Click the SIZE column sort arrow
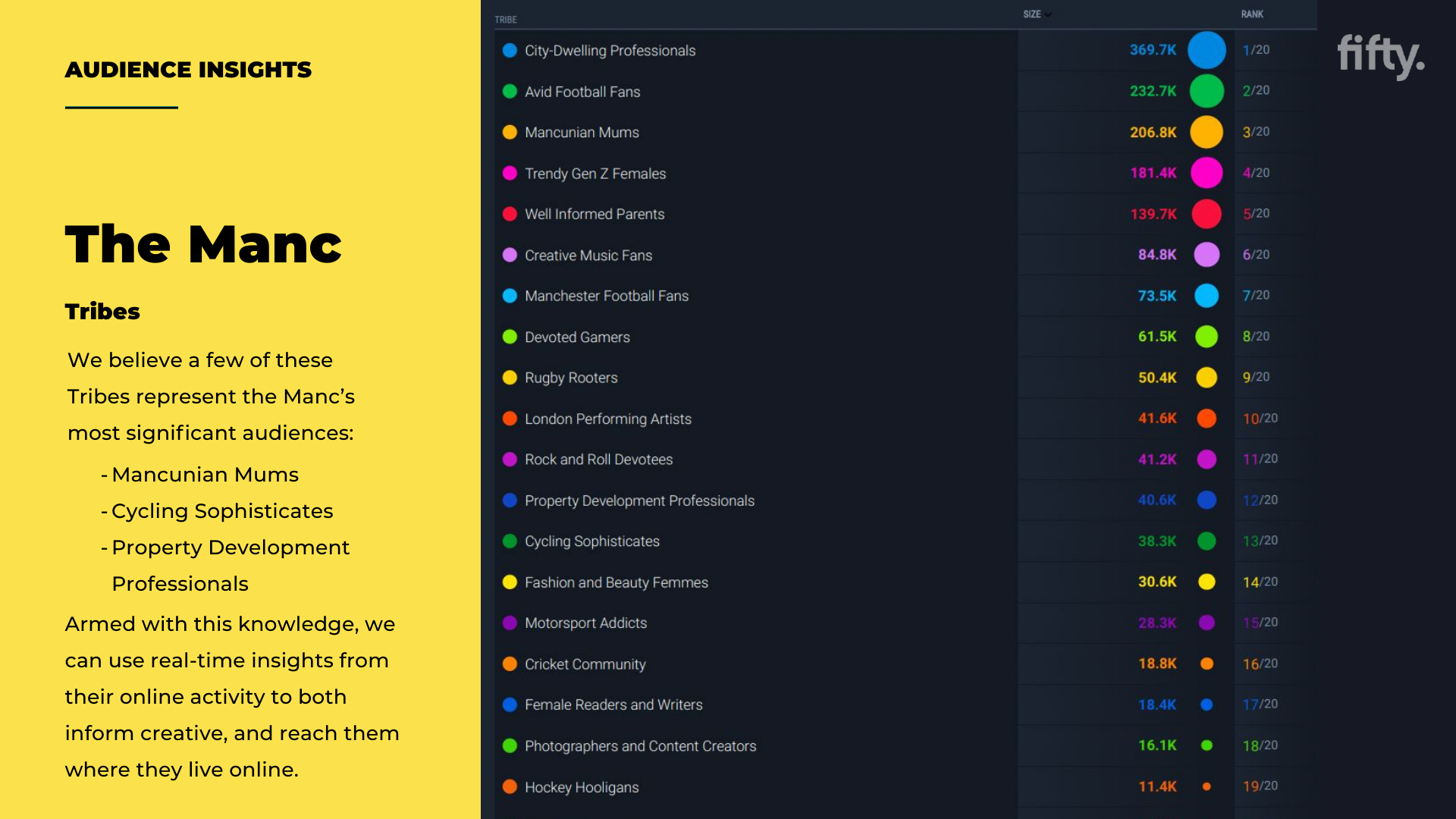This screenshot has width=1456, height=819. [1048, 15]
